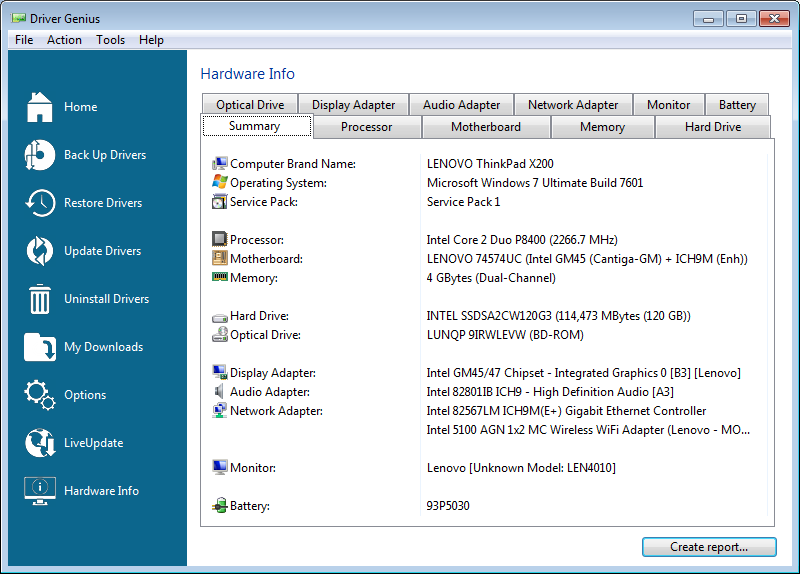Click the Battery icon in summary list

[x=220, y=506]
